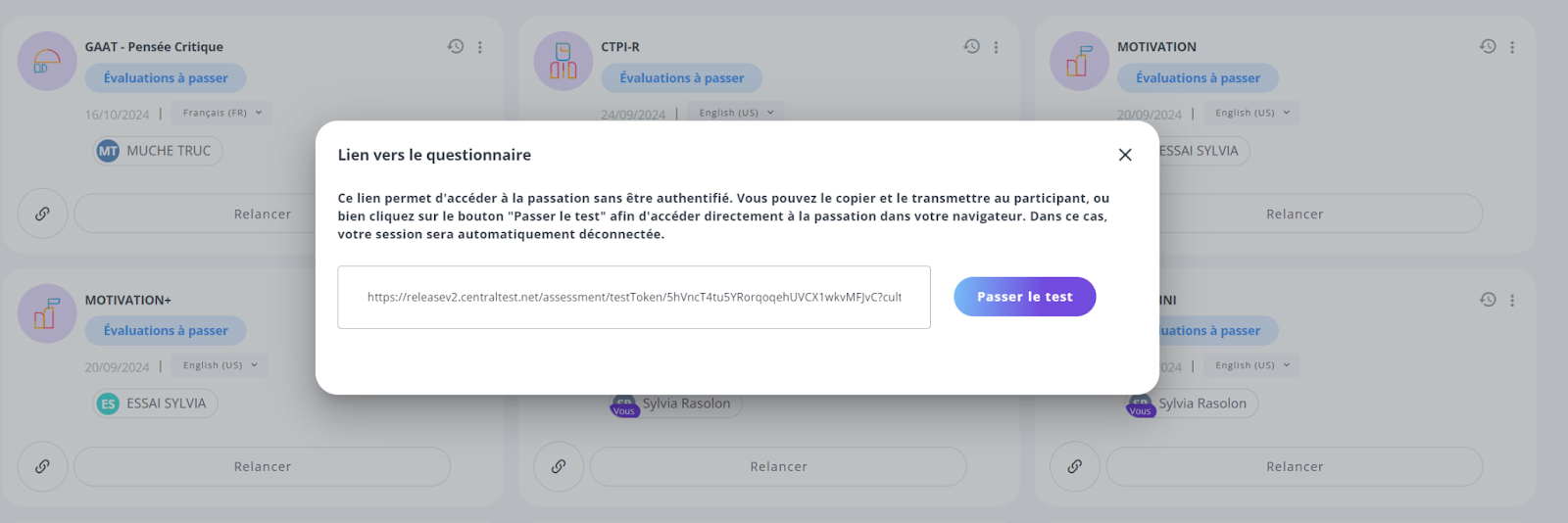Open more options menu on CTPI-R card
This screenshot has width=1568, height=523.
pyautogui.click(x=996, y=47)
